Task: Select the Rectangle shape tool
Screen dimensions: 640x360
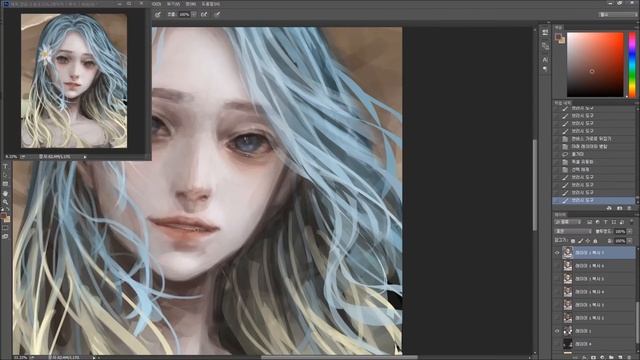Action: pos(5,184)
